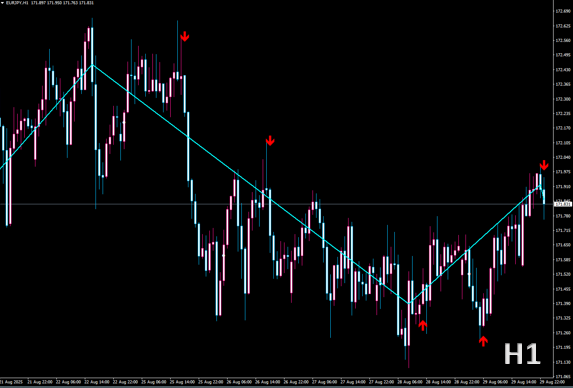Click the 172.300 price scale label
573x388 pixels.
point(563,99)
